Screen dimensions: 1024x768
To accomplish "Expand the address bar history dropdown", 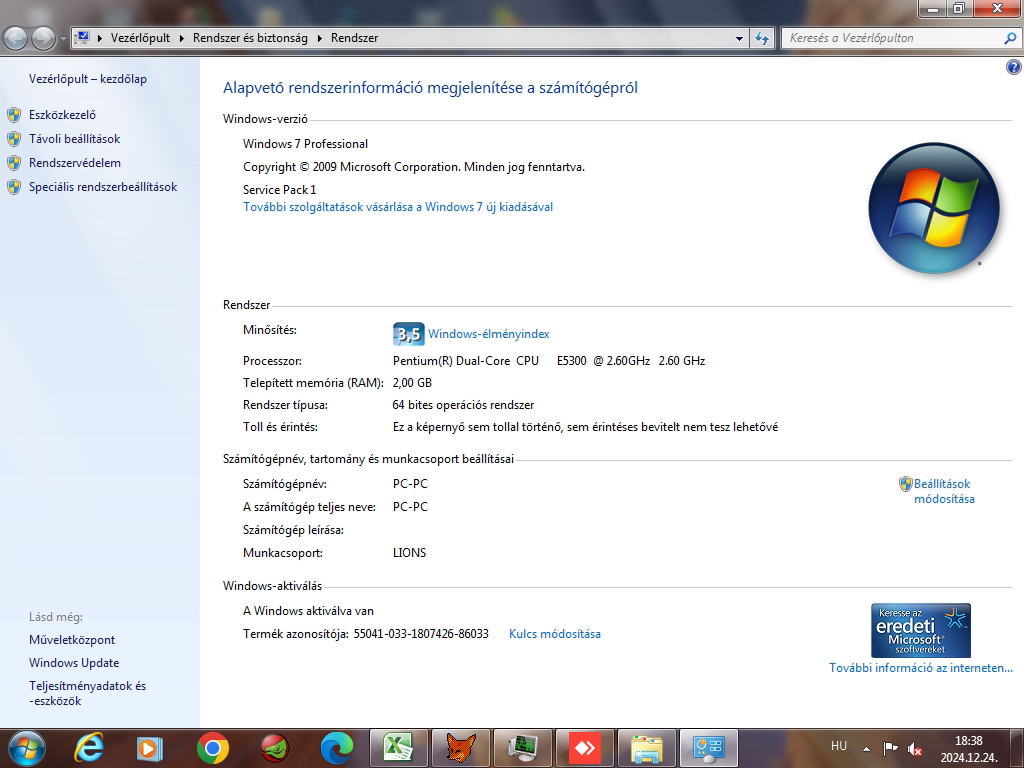I will [739, 38].
